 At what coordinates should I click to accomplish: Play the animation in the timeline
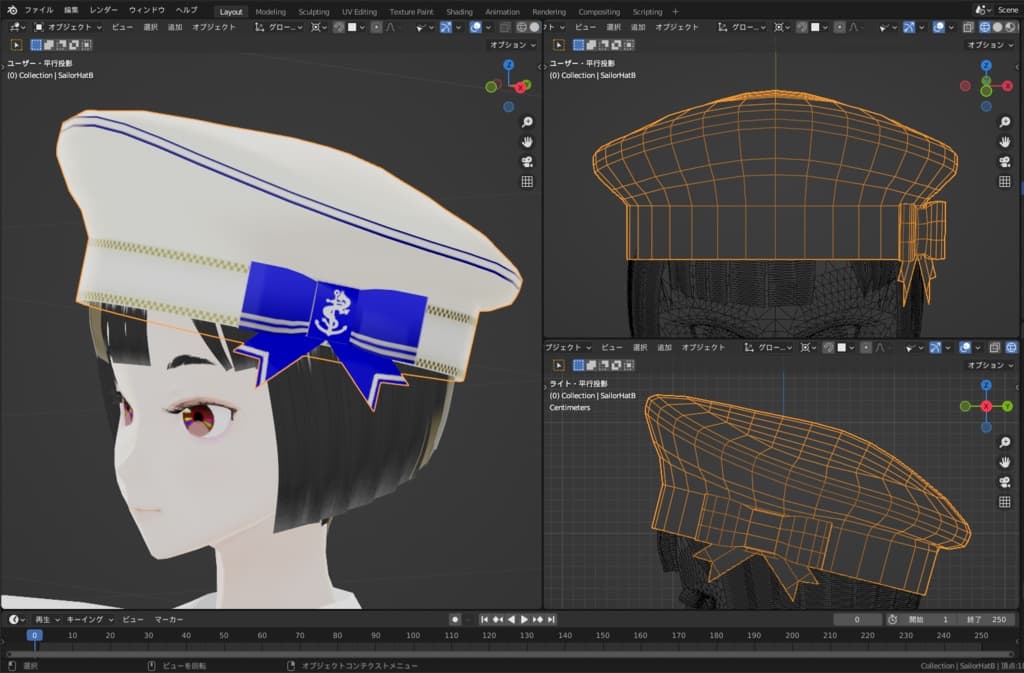tap(523, 620)
